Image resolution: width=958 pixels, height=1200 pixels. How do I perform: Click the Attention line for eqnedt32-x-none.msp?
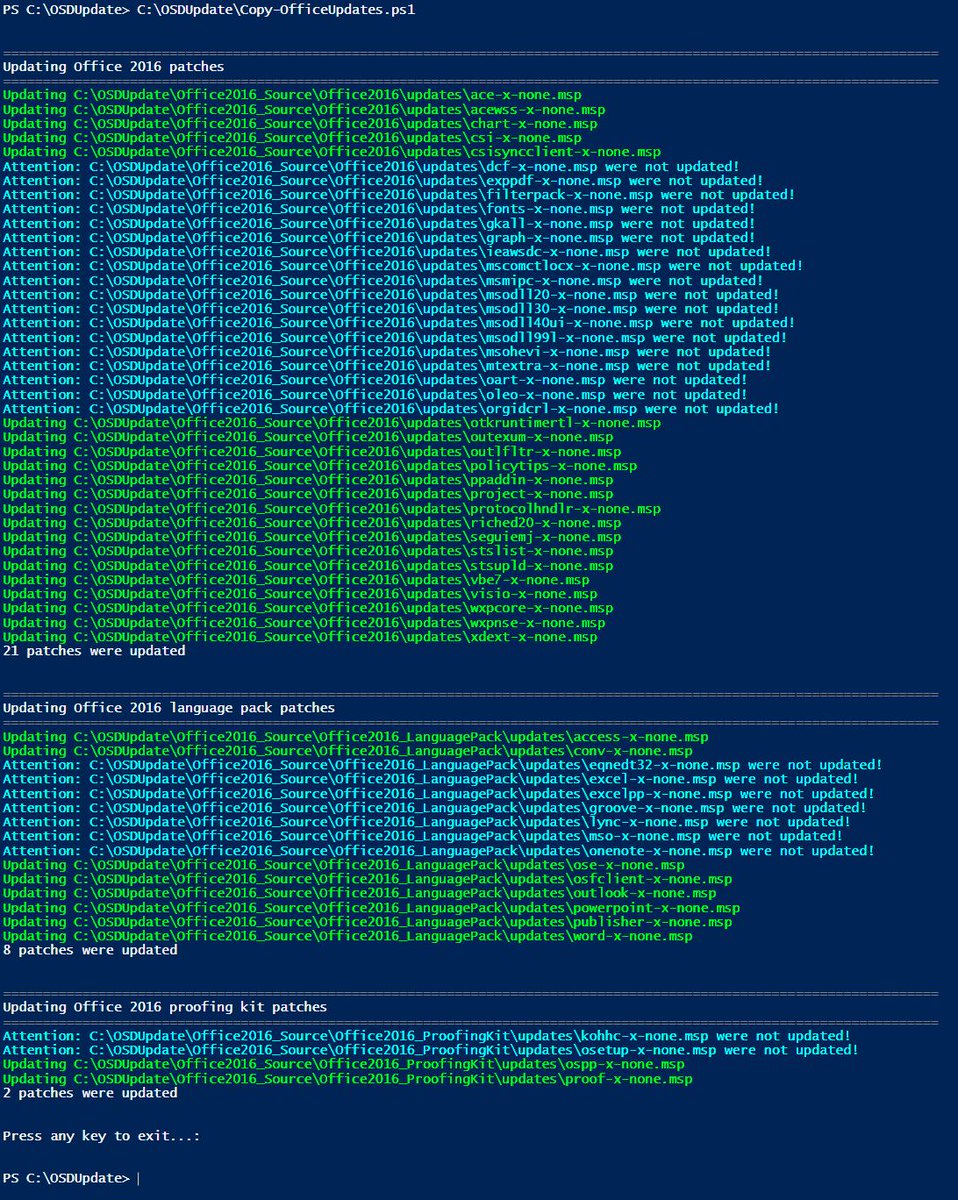tap(442, 765)
